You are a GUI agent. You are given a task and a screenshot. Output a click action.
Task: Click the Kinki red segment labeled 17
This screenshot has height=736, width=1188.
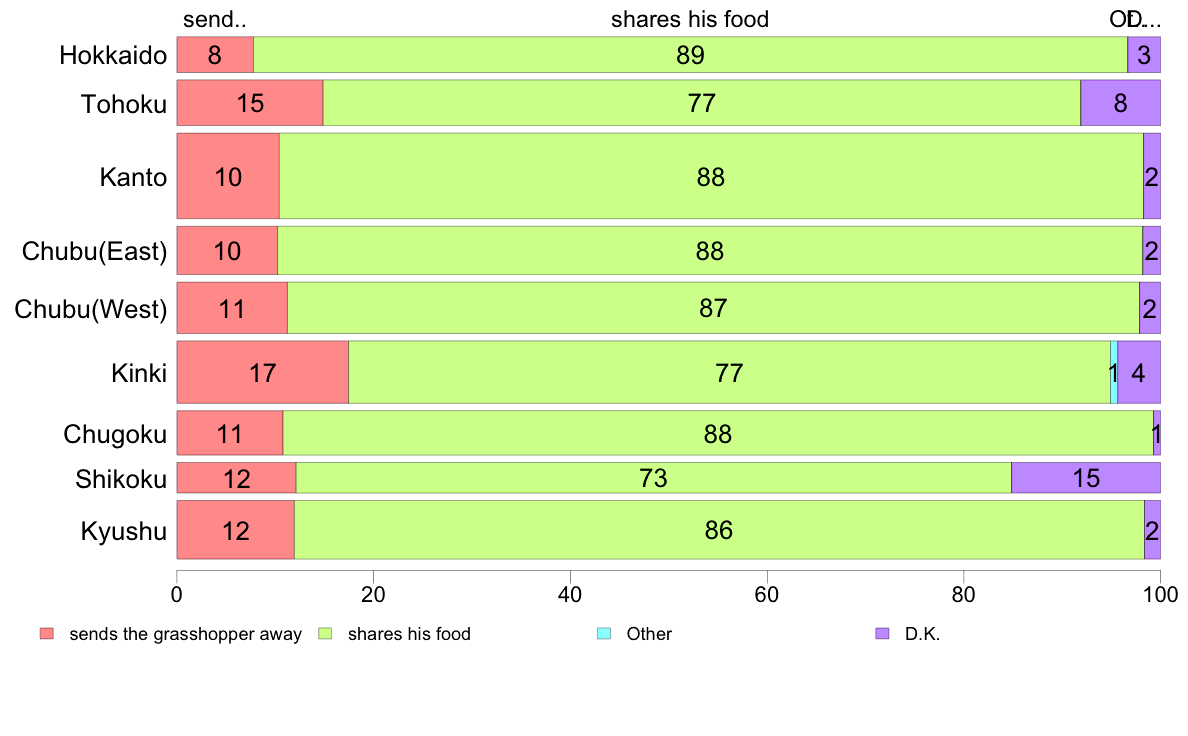point(263,372)
